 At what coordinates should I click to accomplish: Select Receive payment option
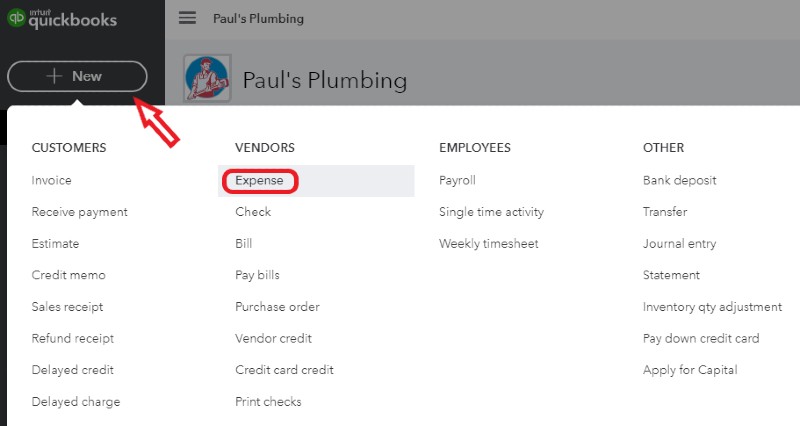pyautogui.click(x=80, y=212)
